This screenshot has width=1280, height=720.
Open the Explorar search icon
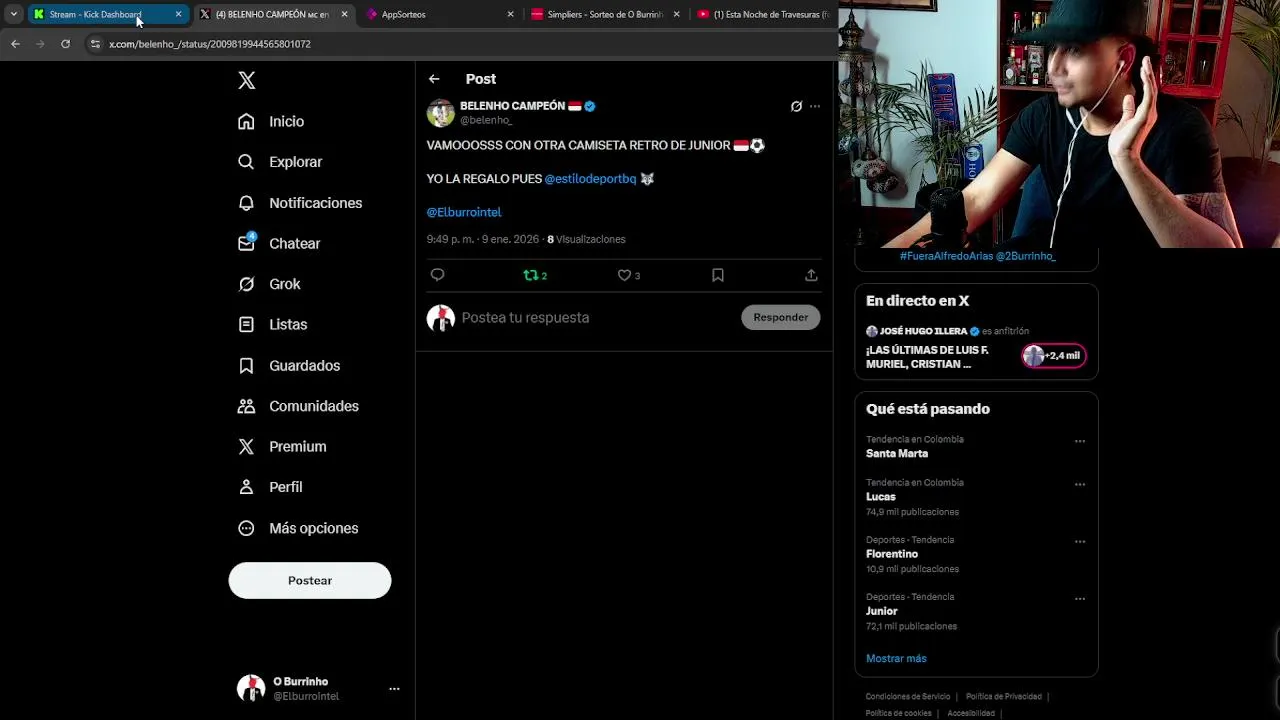click(x=246, y=162)
